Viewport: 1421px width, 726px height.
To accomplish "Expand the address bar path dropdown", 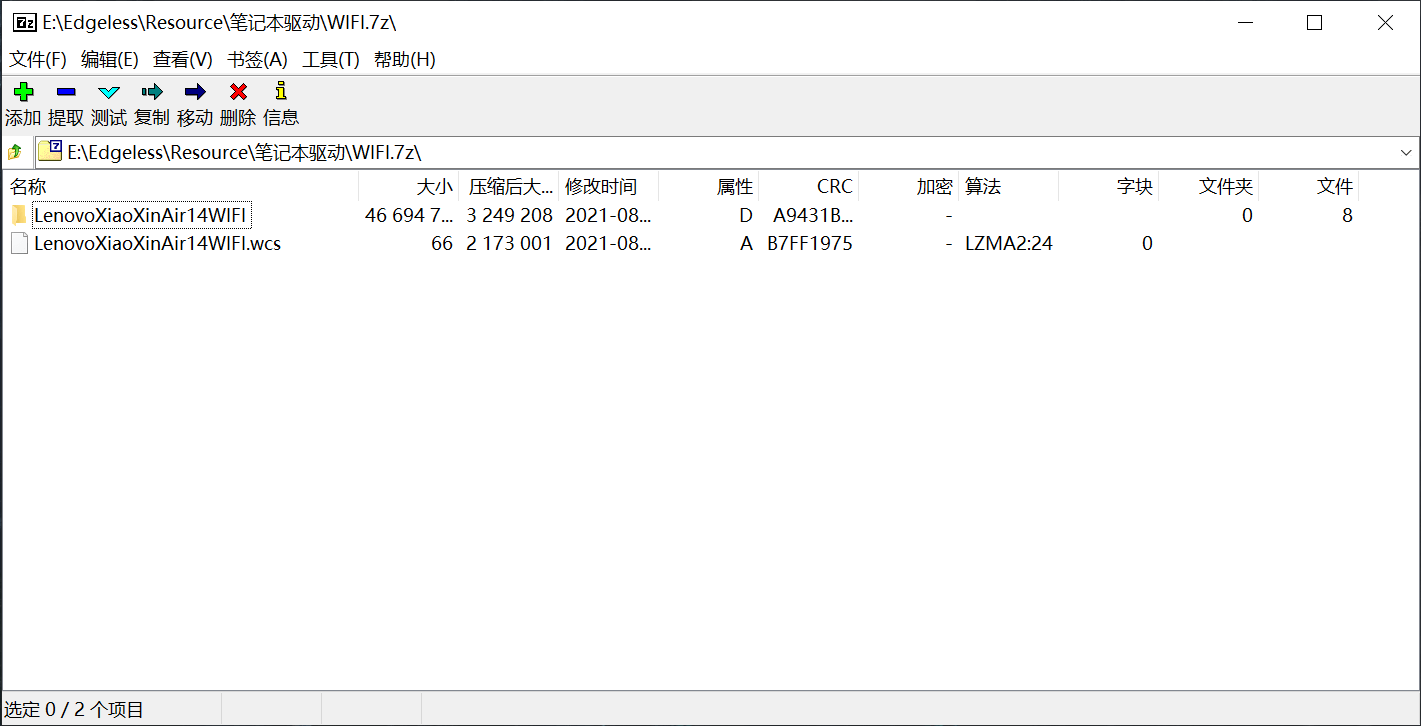I will 1406,153.
